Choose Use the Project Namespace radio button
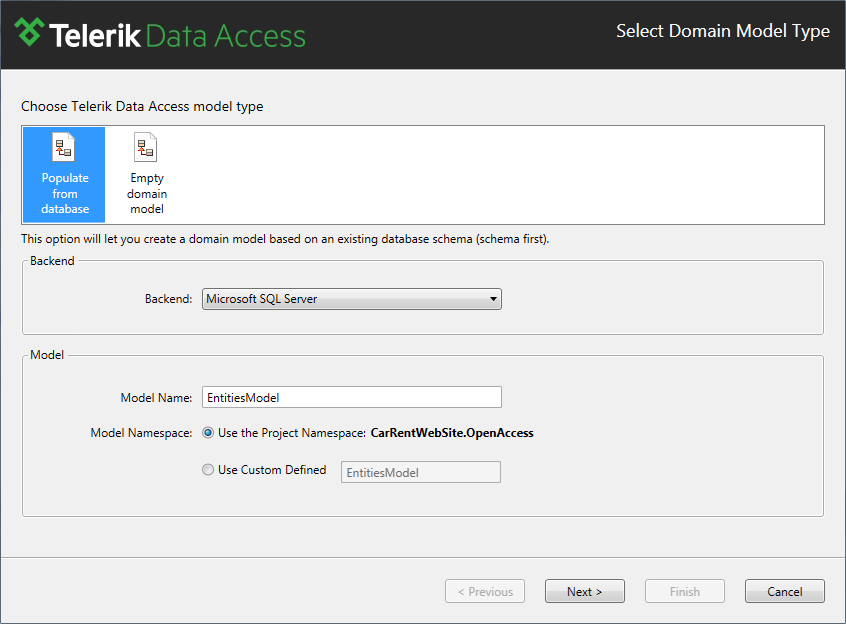 coord(208,433)
